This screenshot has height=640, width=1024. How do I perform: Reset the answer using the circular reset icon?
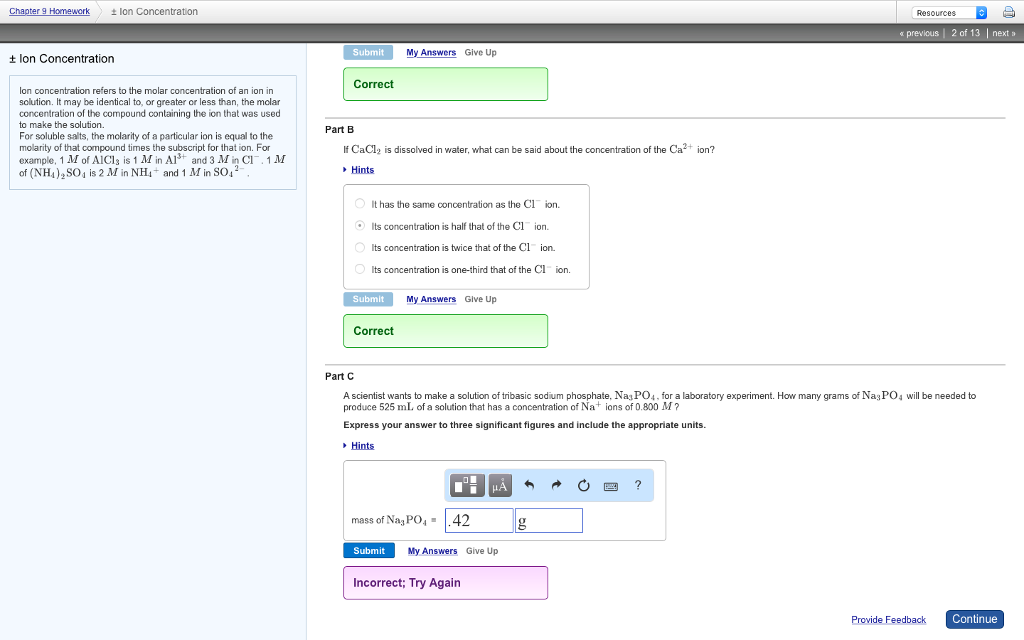(x=584, y=485)
